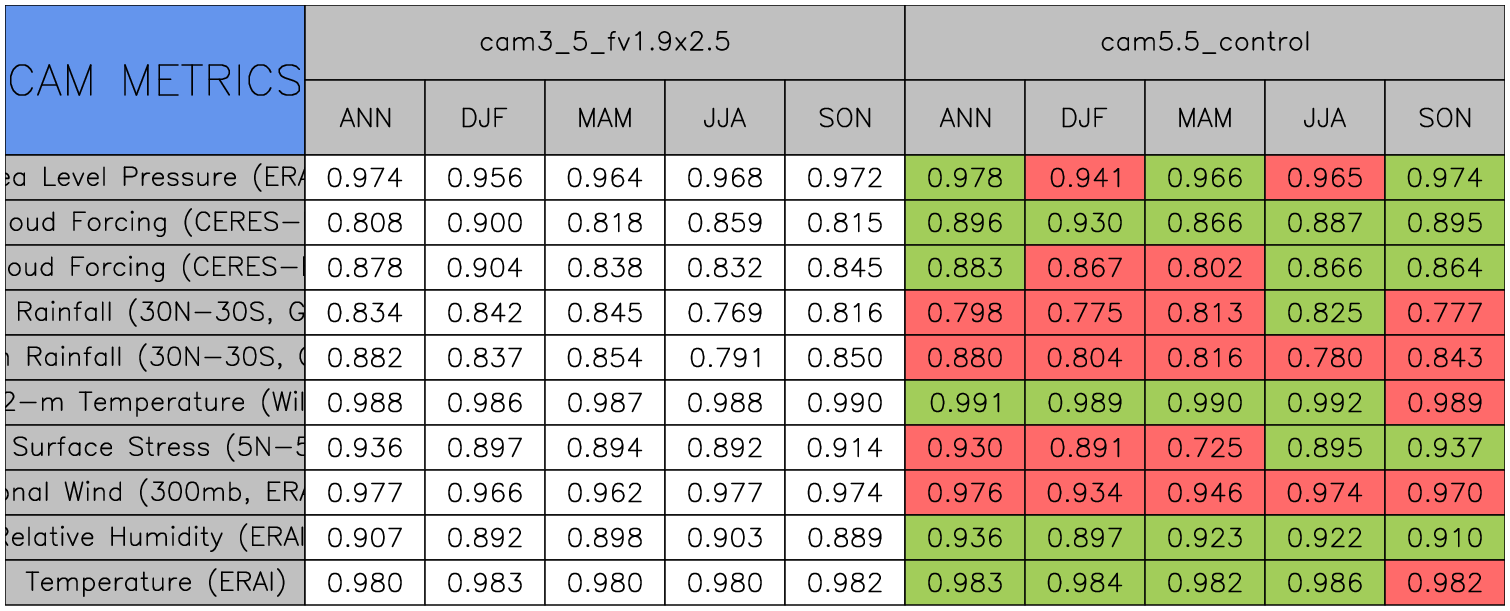Click the green cell showing 0.991
The width and height of the screenshot is (1510, 611).
(x=965, y=403)
